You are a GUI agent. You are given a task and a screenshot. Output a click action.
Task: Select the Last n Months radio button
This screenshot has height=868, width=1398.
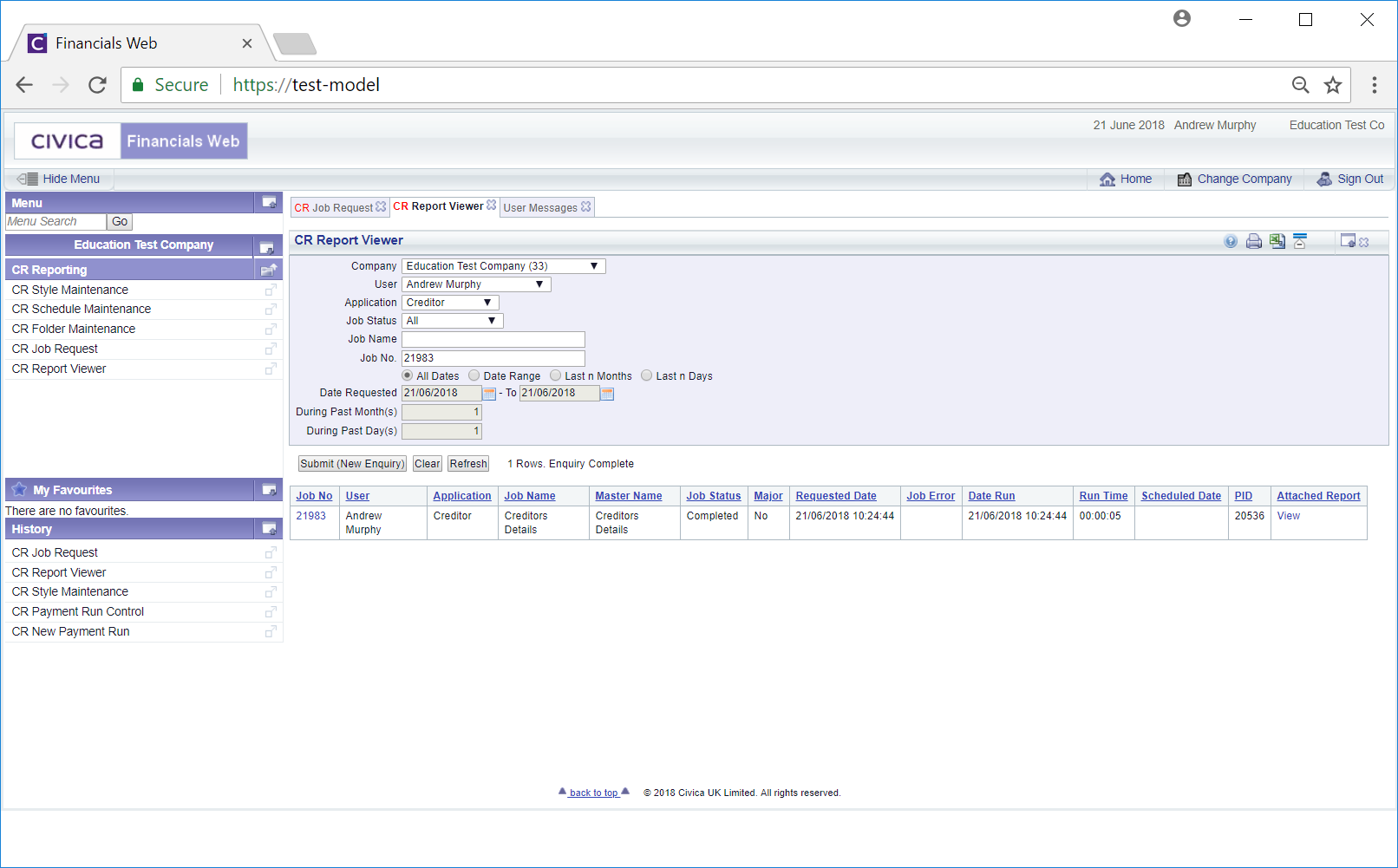tap(556, 375)
